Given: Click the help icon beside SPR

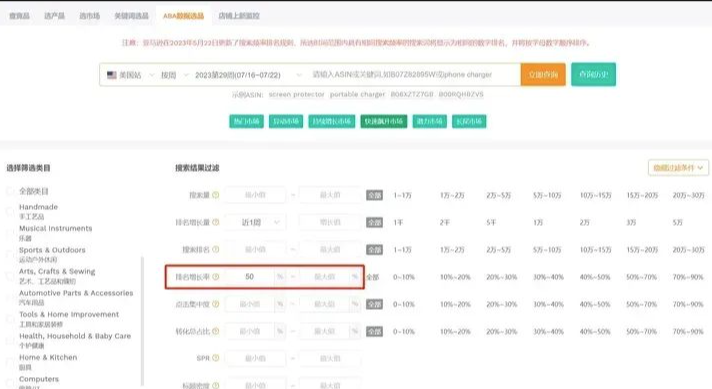Looking at the screenshot, I should tap(216, 358).
